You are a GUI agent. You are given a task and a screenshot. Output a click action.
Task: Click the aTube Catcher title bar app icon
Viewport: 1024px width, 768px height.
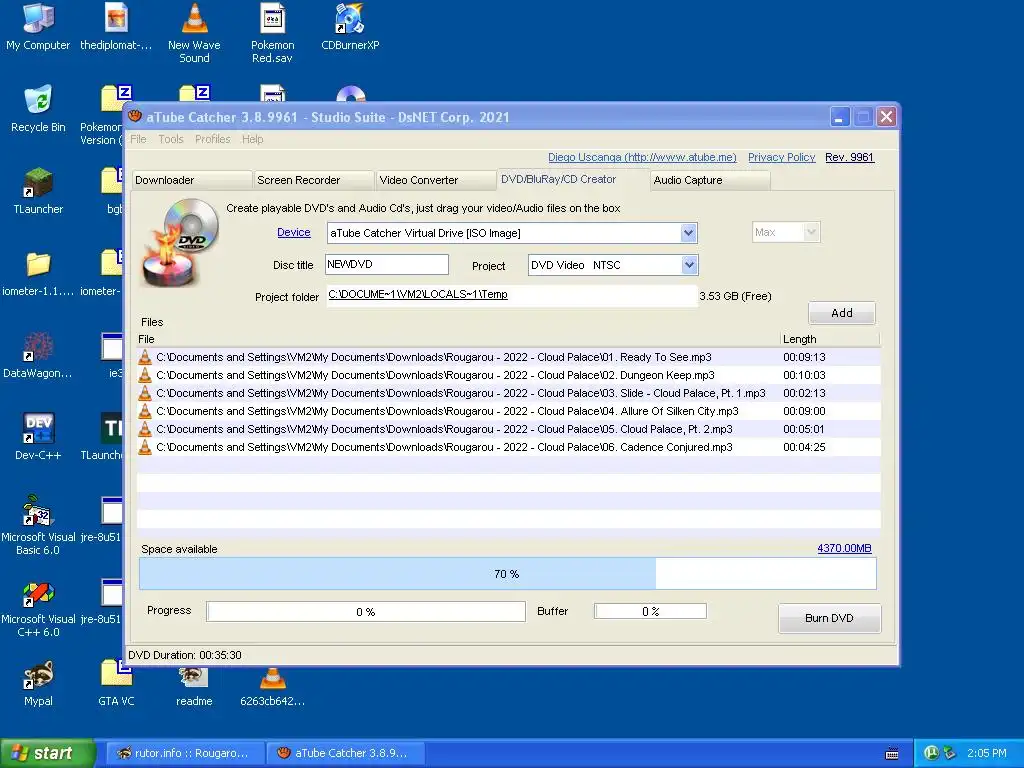click(x=135, y=116)
